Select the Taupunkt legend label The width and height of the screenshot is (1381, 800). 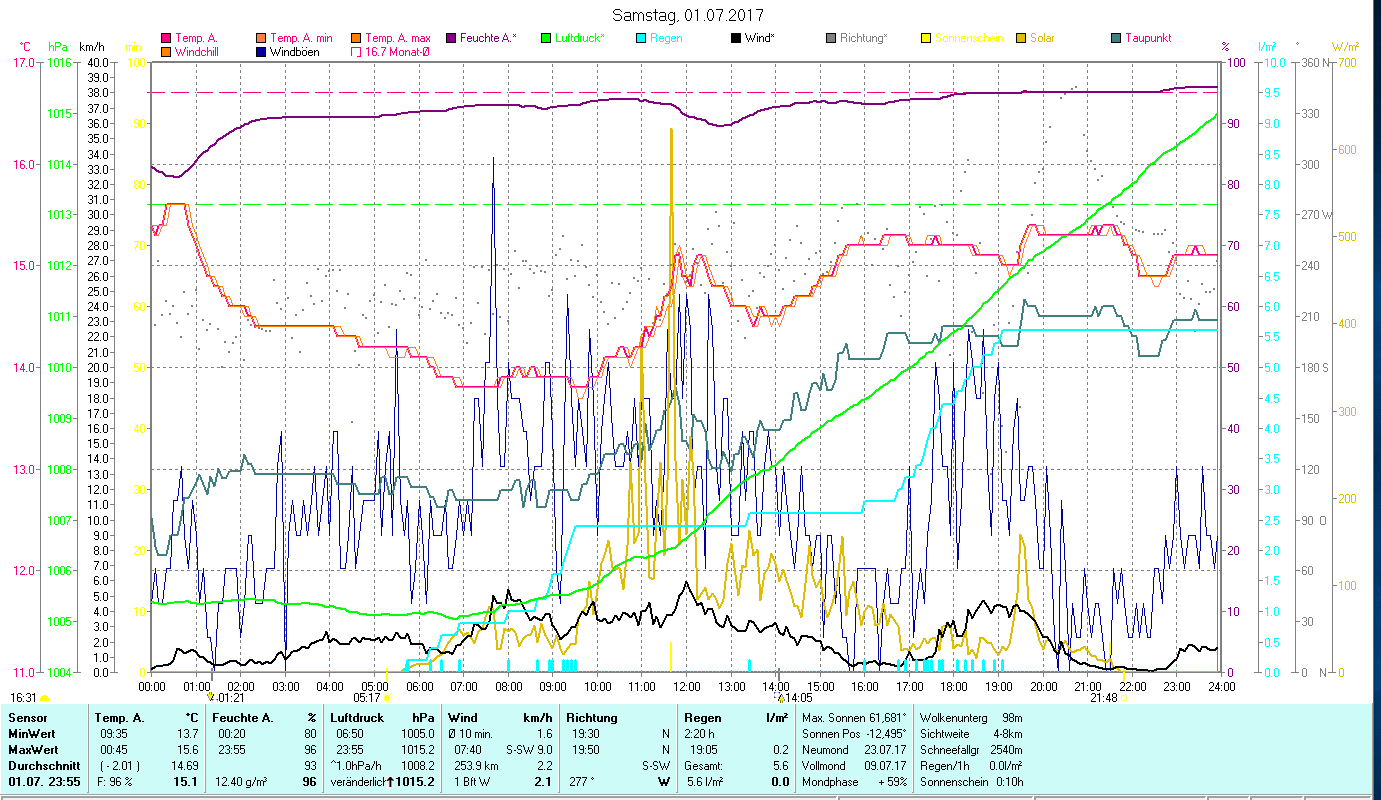1148,38
